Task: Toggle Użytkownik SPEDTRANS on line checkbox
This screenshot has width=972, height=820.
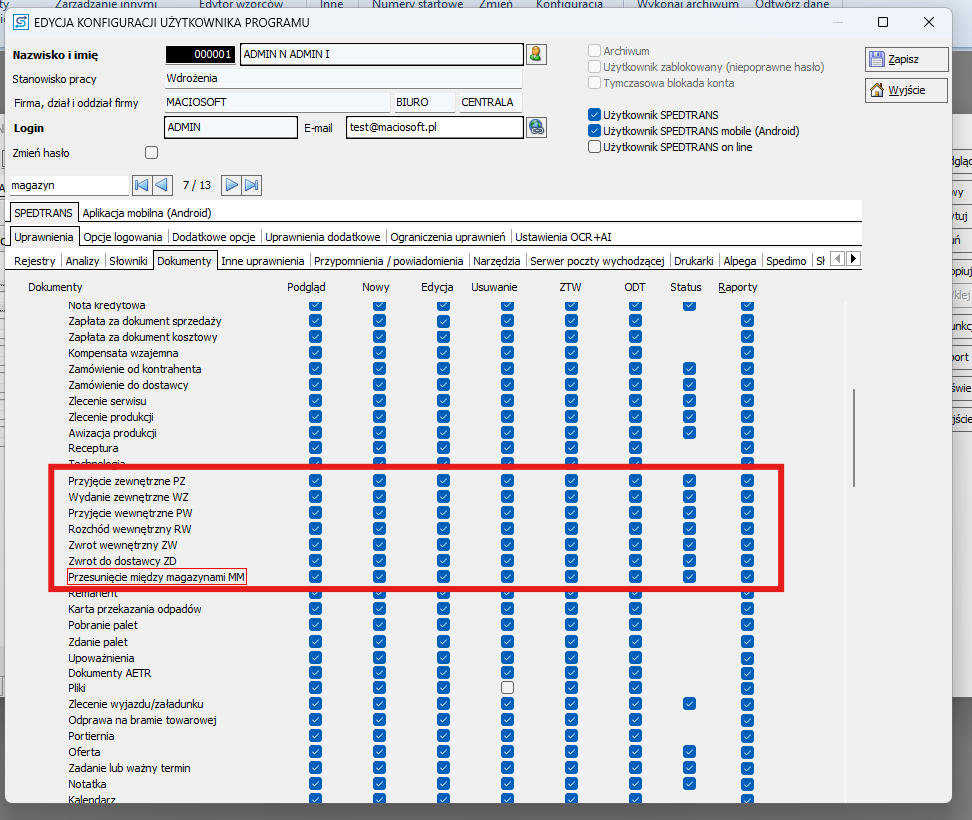Action: point(595,147)
